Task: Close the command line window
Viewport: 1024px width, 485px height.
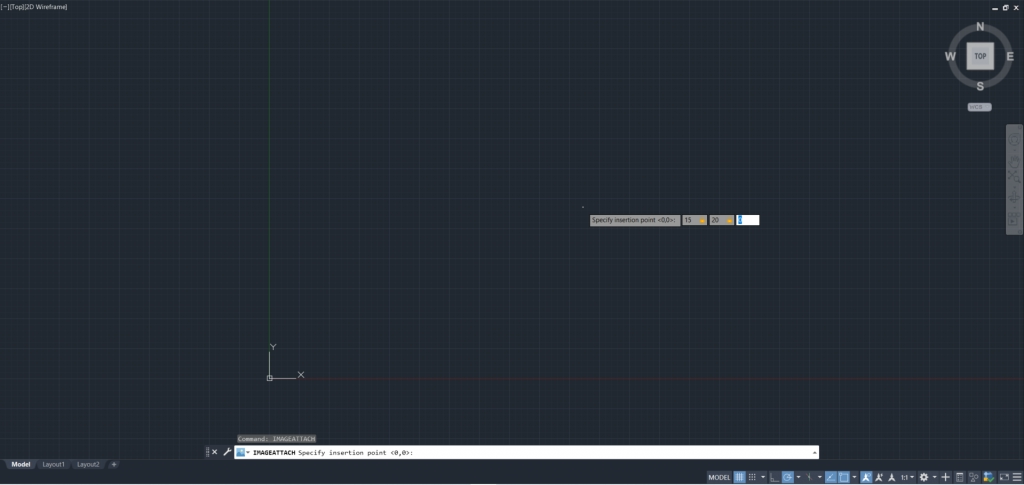Action: (214, 452)
